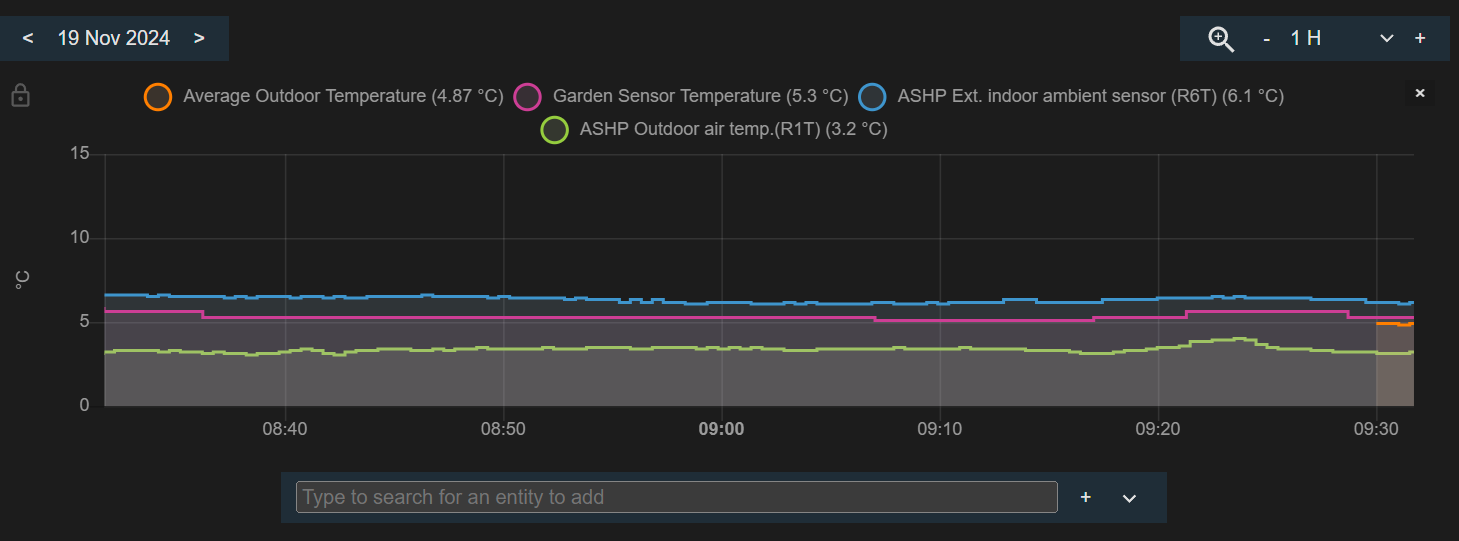Click the 09:00 time axis label

point(721,429)
